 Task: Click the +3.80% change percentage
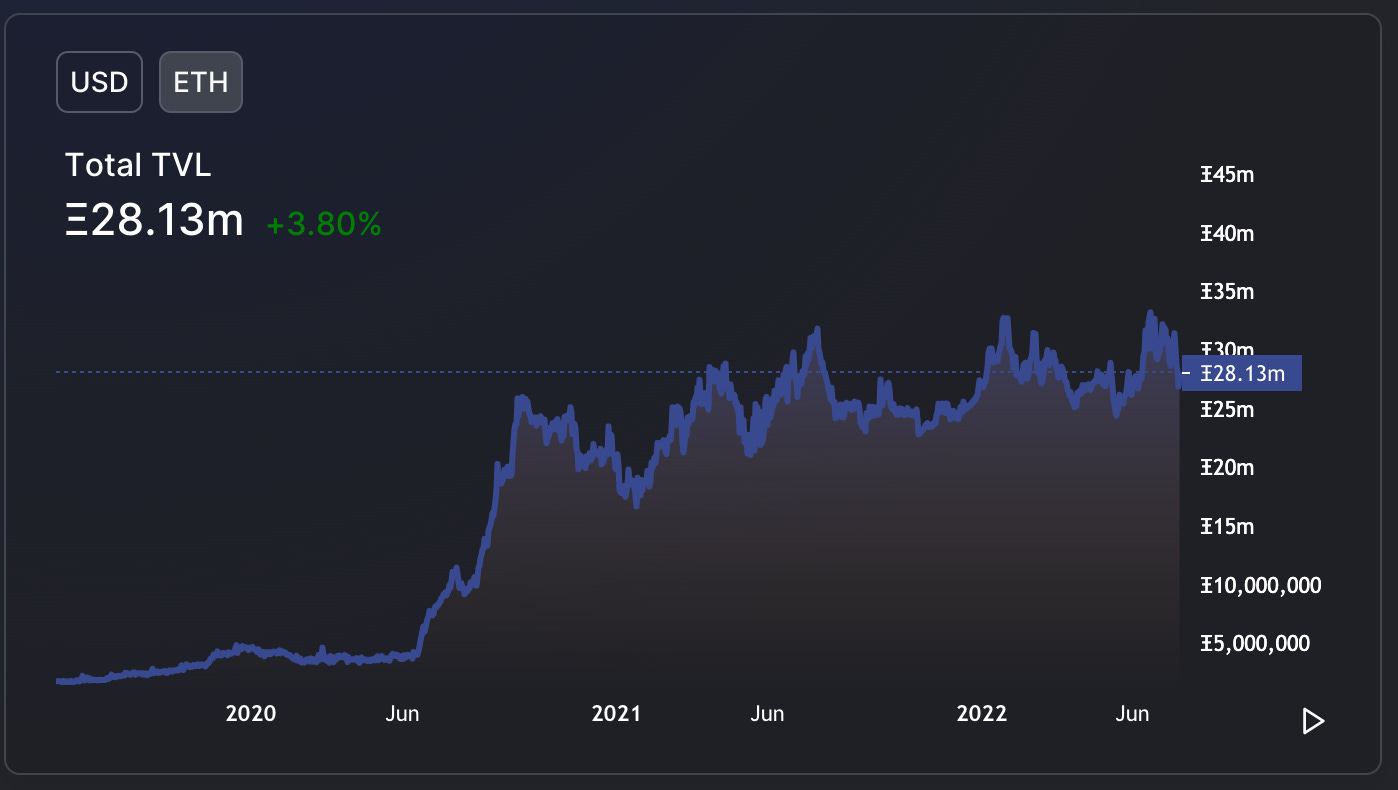(324, 224)
